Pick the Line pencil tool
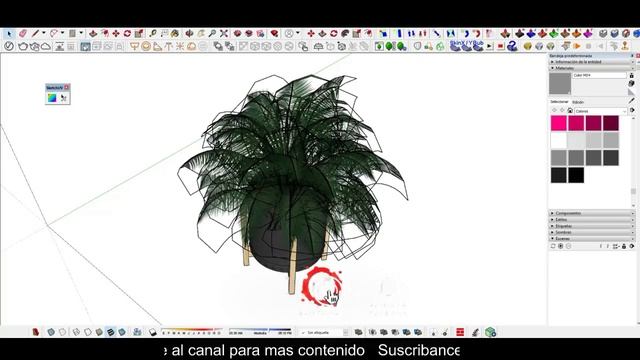Viewport: 640px width, 360px height. tap(36, 33)
